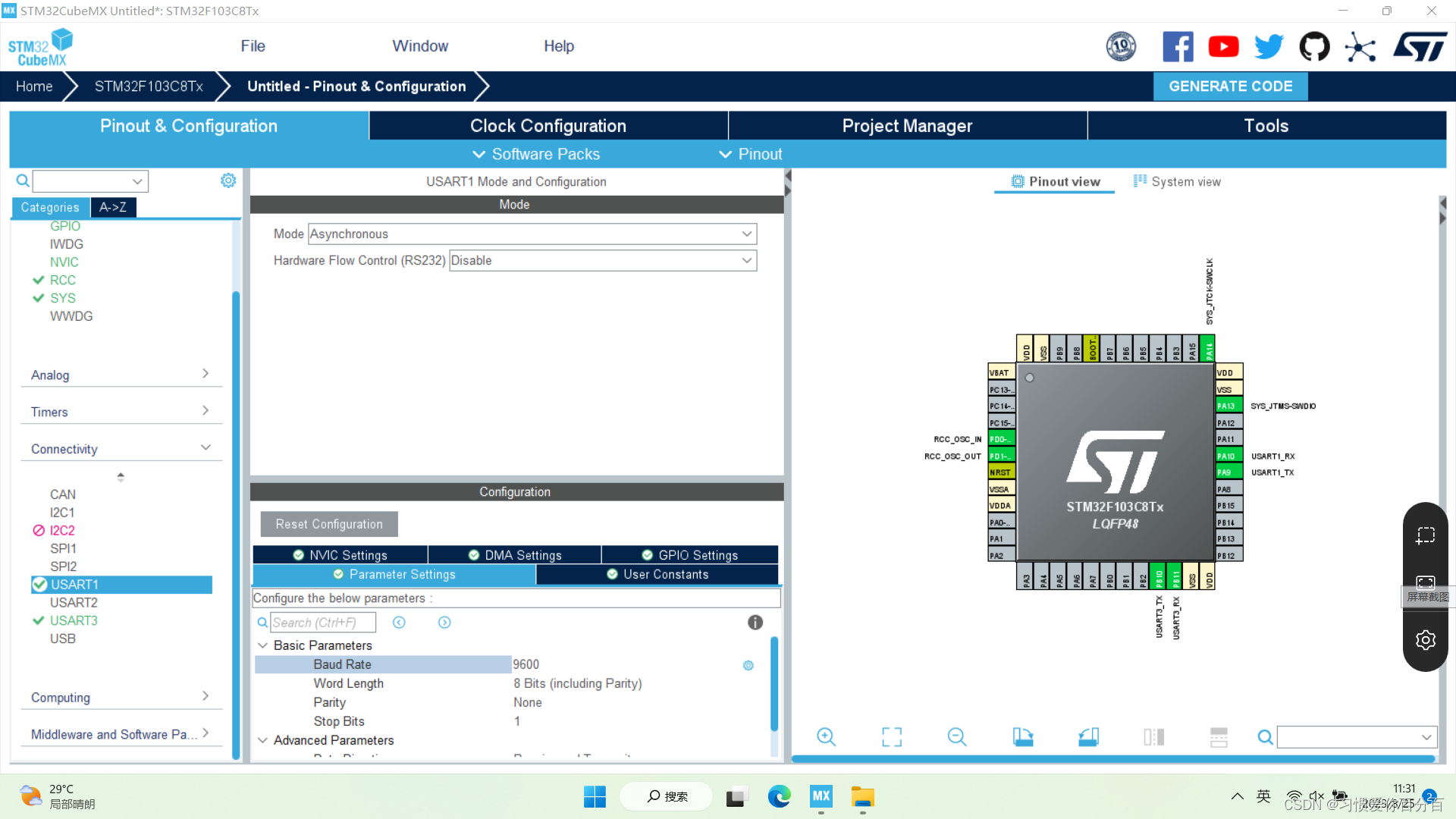This screenshot has height=819, width=1456.
Task: Open Hardware Flow Control dropdown
Action: click(603, 261)
